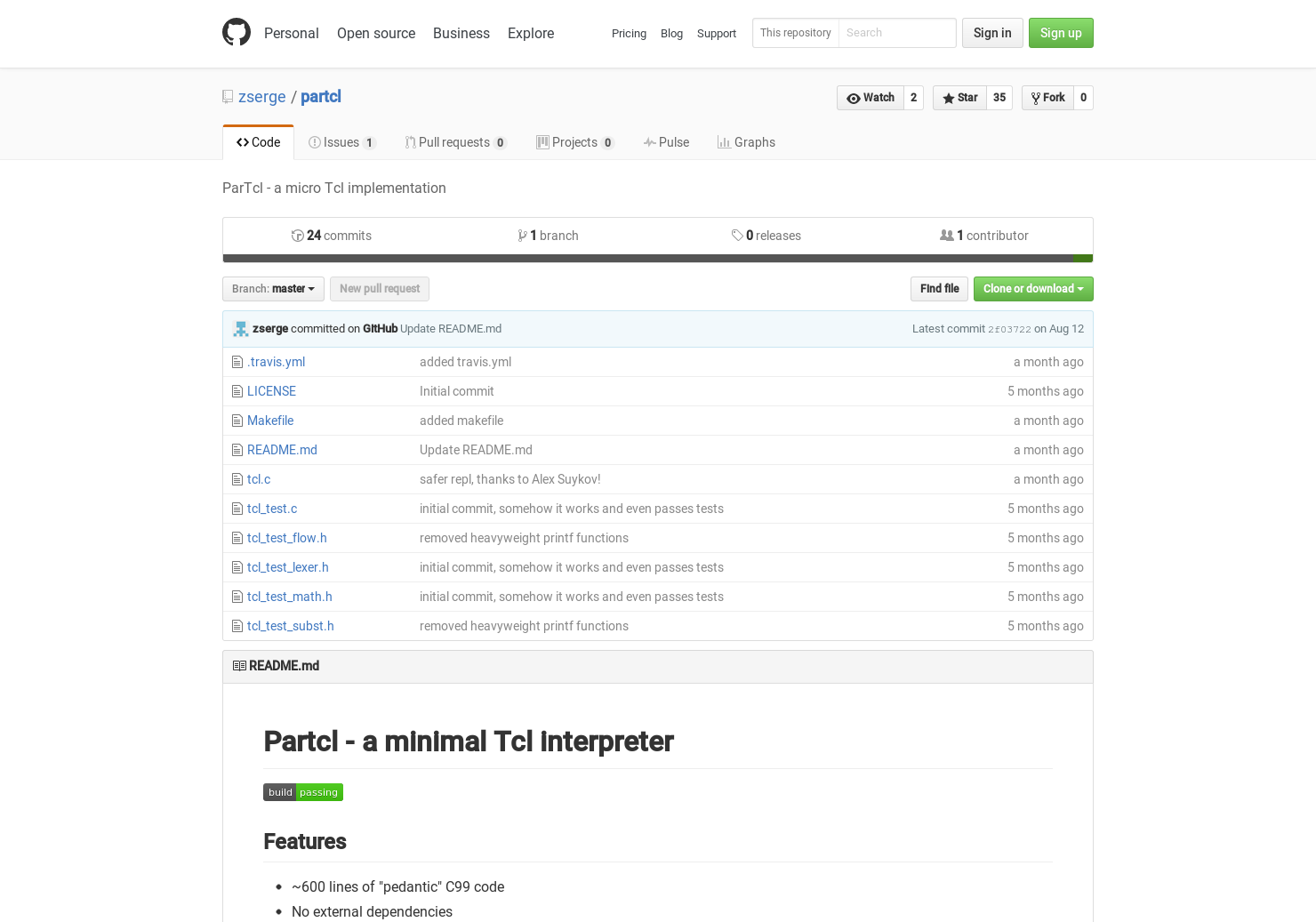Click the file icon beside README.md row
Image resolution: width=1316 pixels, height=922 pixels.
point(237,450)
